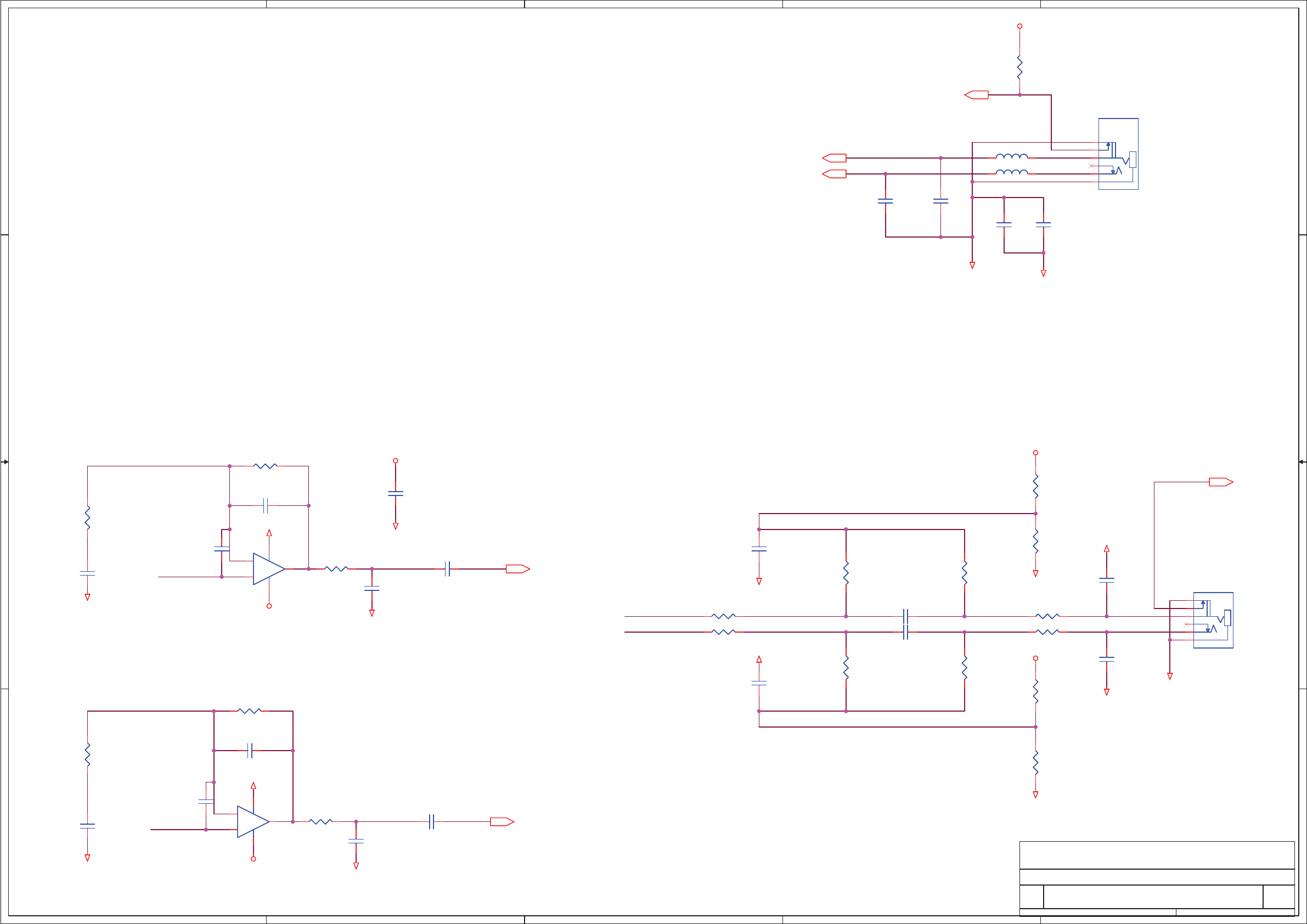This screenshot has width=1307, height=924.
Task: Click the pull-up resistor at top of sheet
Action: [x=1019, y=67]
